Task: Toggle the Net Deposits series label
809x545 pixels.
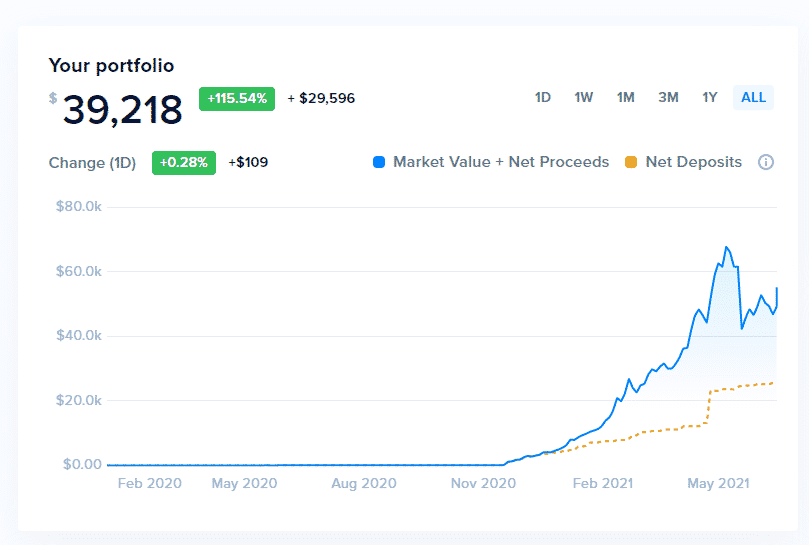Action: click(x=694, y=162)
